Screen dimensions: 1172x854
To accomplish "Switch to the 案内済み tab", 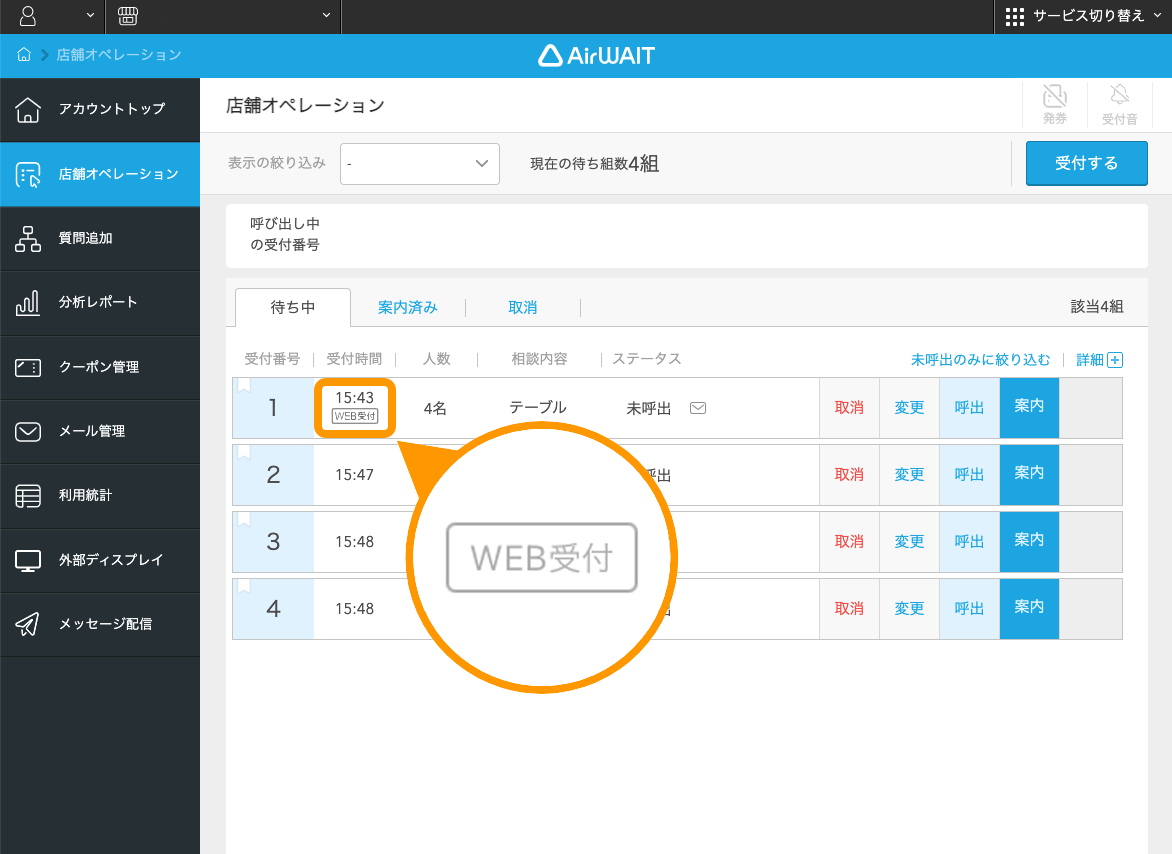I will (x=408, y=307).
